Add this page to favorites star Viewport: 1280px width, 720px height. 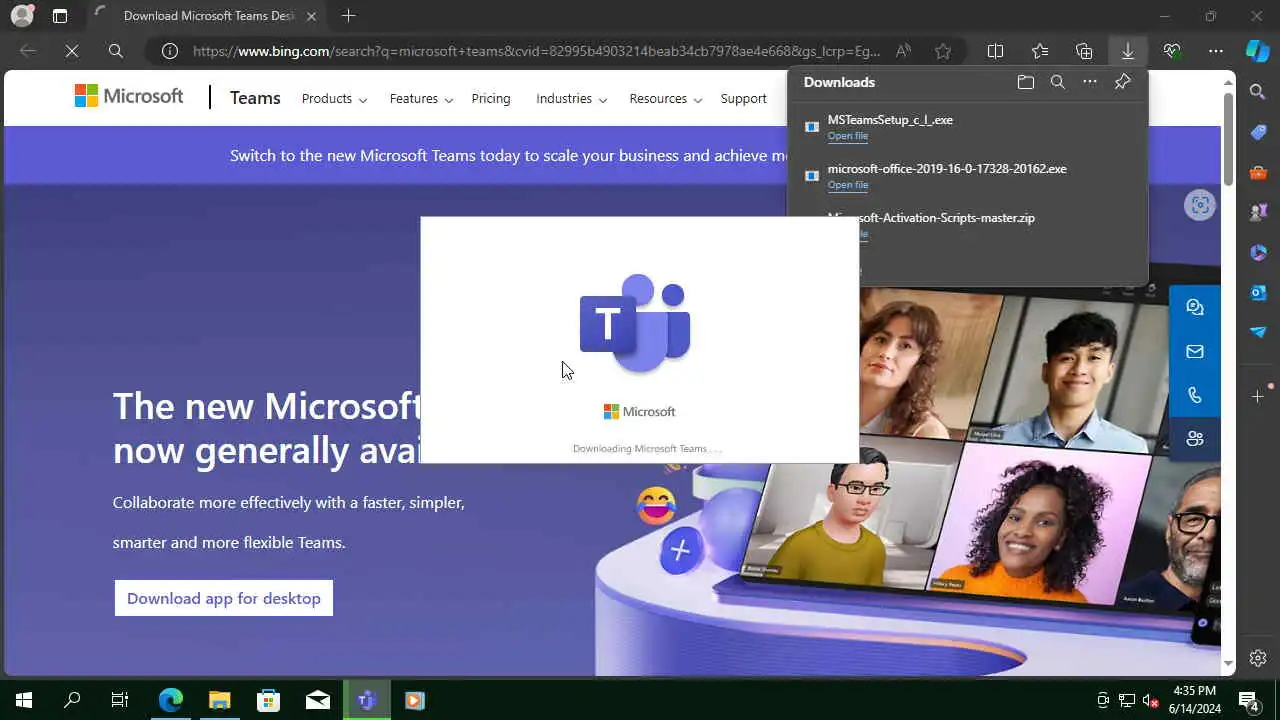943,51
